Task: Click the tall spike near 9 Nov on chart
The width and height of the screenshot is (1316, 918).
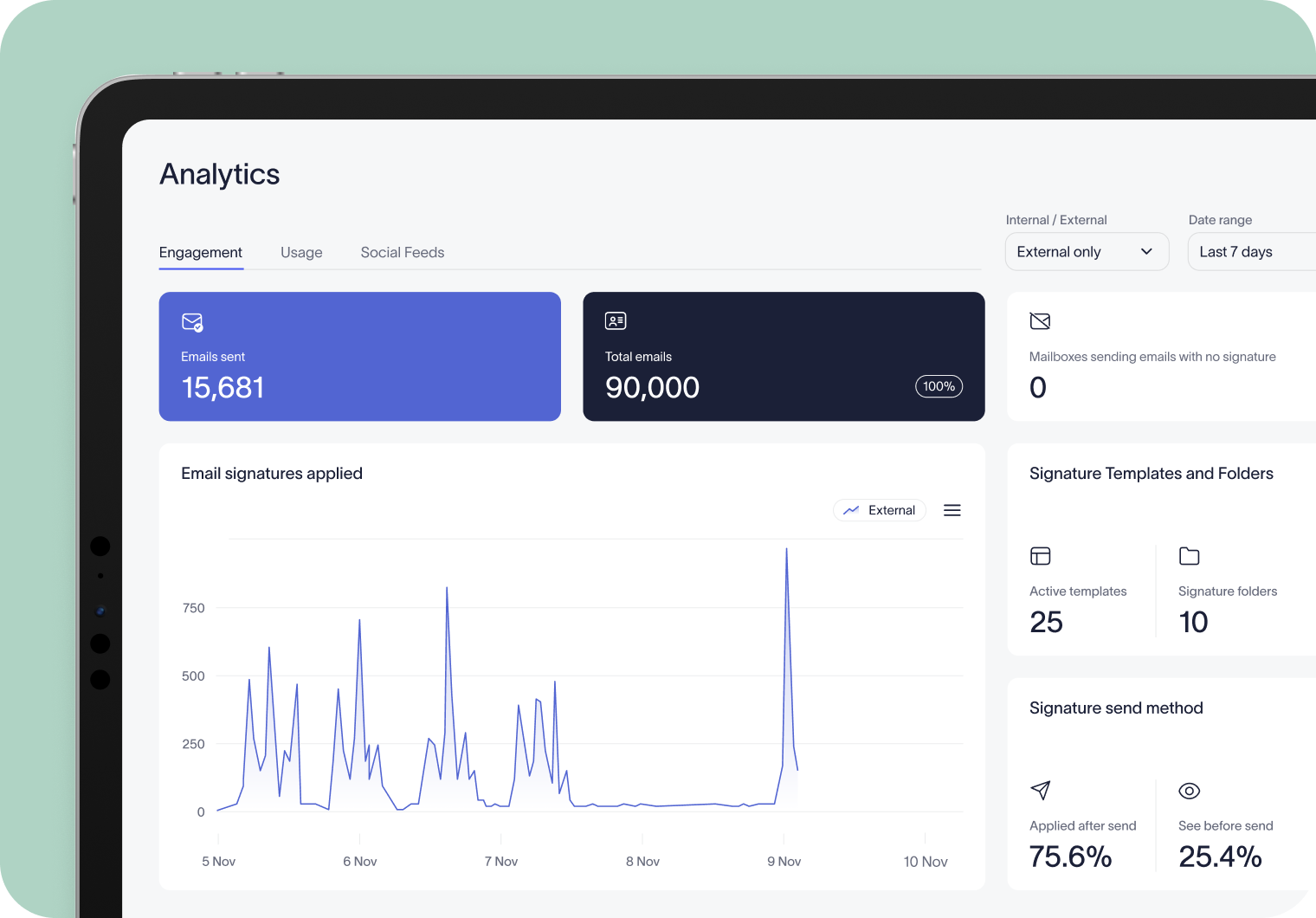Action: click(x=786, y=606)
